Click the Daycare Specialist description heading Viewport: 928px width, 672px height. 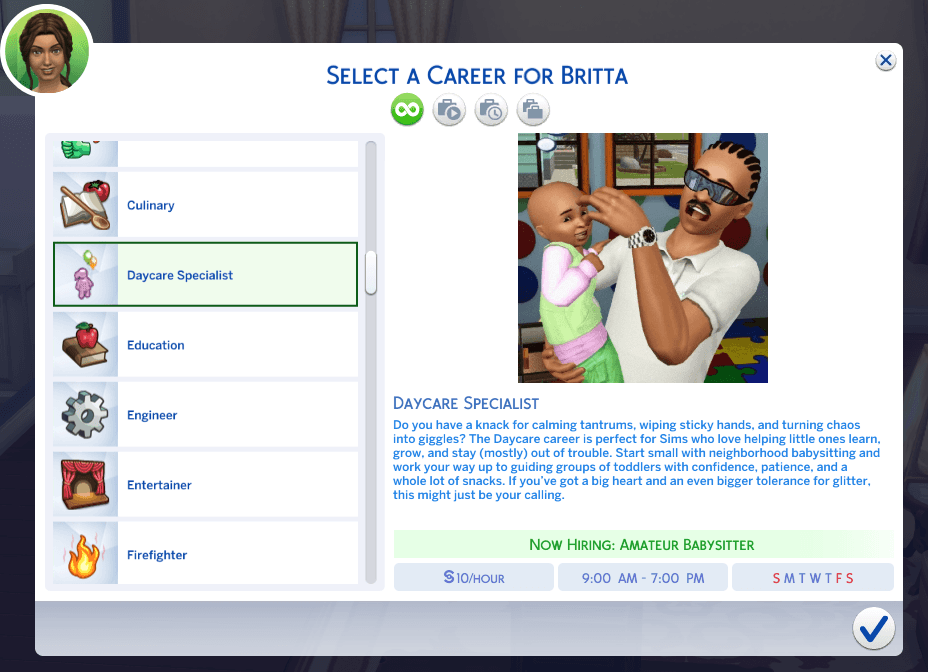point(466,404)
